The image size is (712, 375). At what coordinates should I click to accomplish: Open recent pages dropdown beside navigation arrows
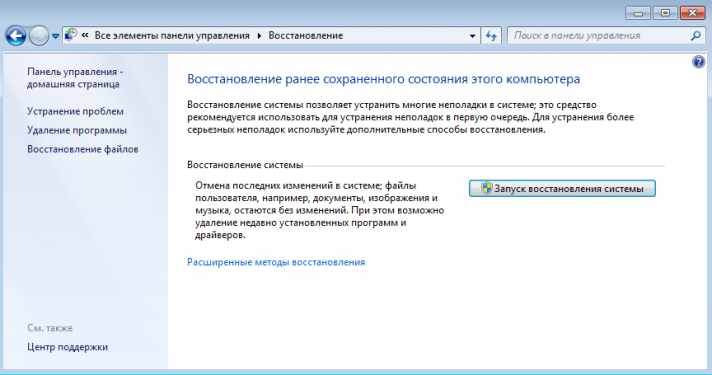[x=55, y=36]
